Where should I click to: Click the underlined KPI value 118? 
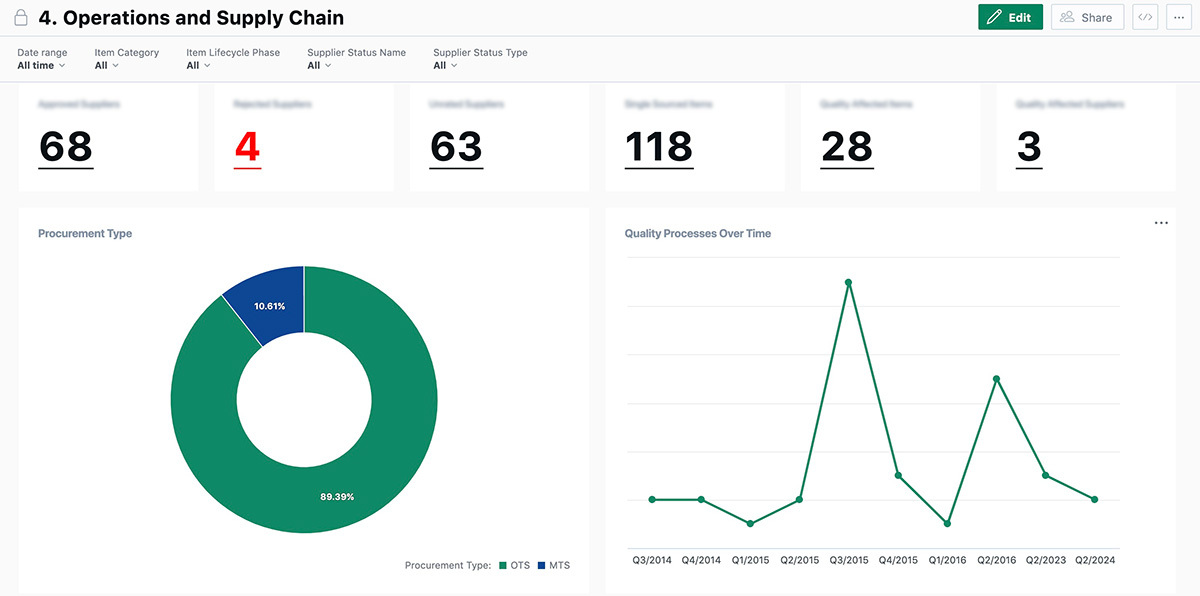[x=659, y=147]
